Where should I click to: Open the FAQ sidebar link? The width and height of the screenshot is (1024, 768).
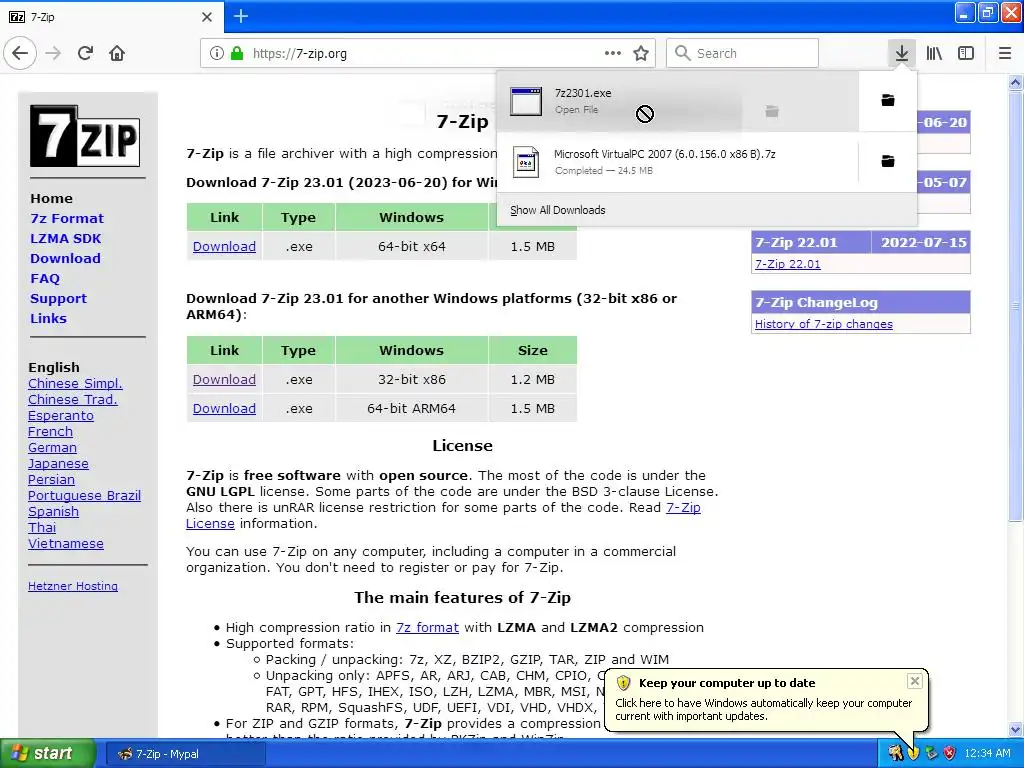(x=45, y=279)
